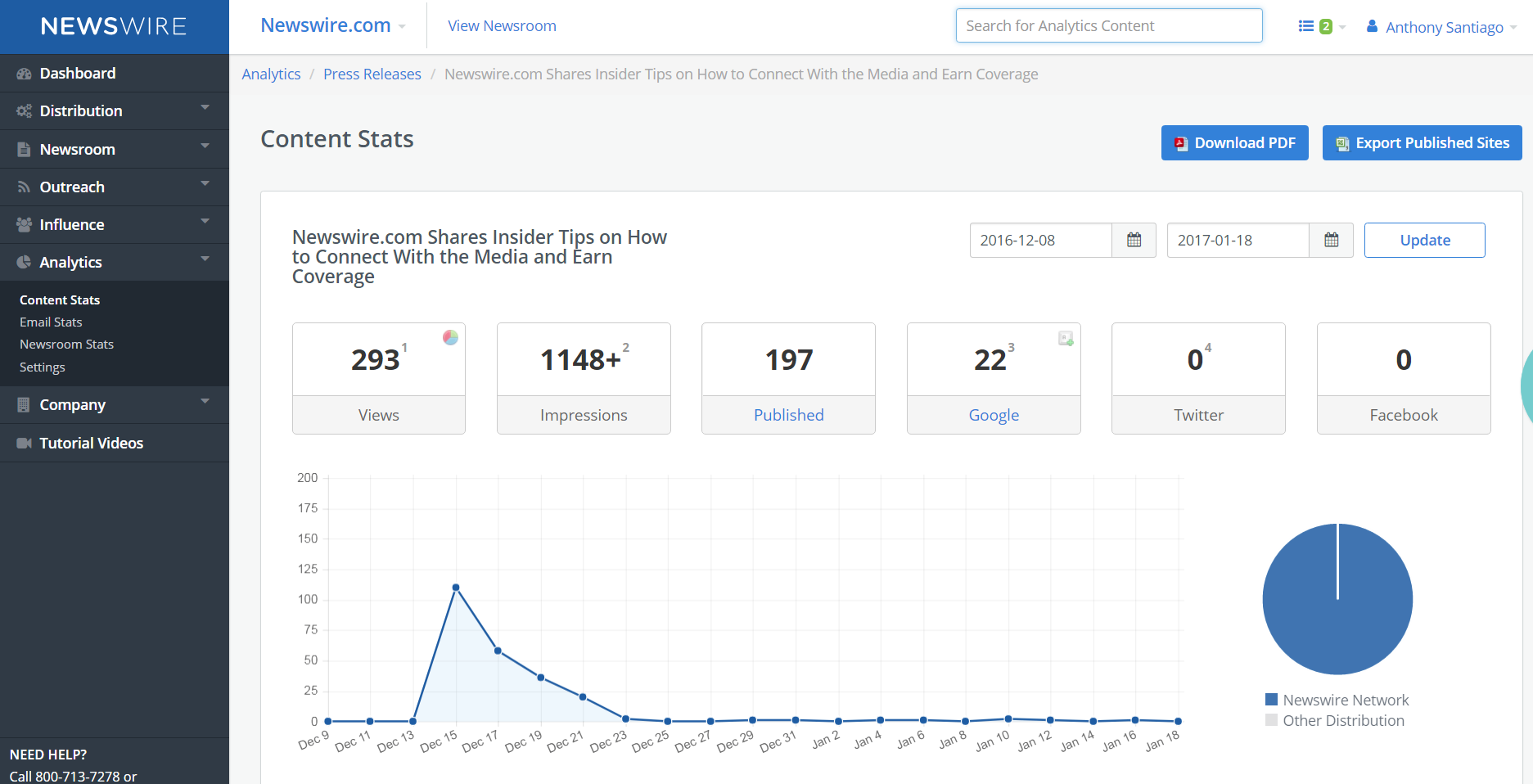This screenshot has width=1533, height=784.
Task: Click the pie chart icon on Views card
Action: coord(450,337)
